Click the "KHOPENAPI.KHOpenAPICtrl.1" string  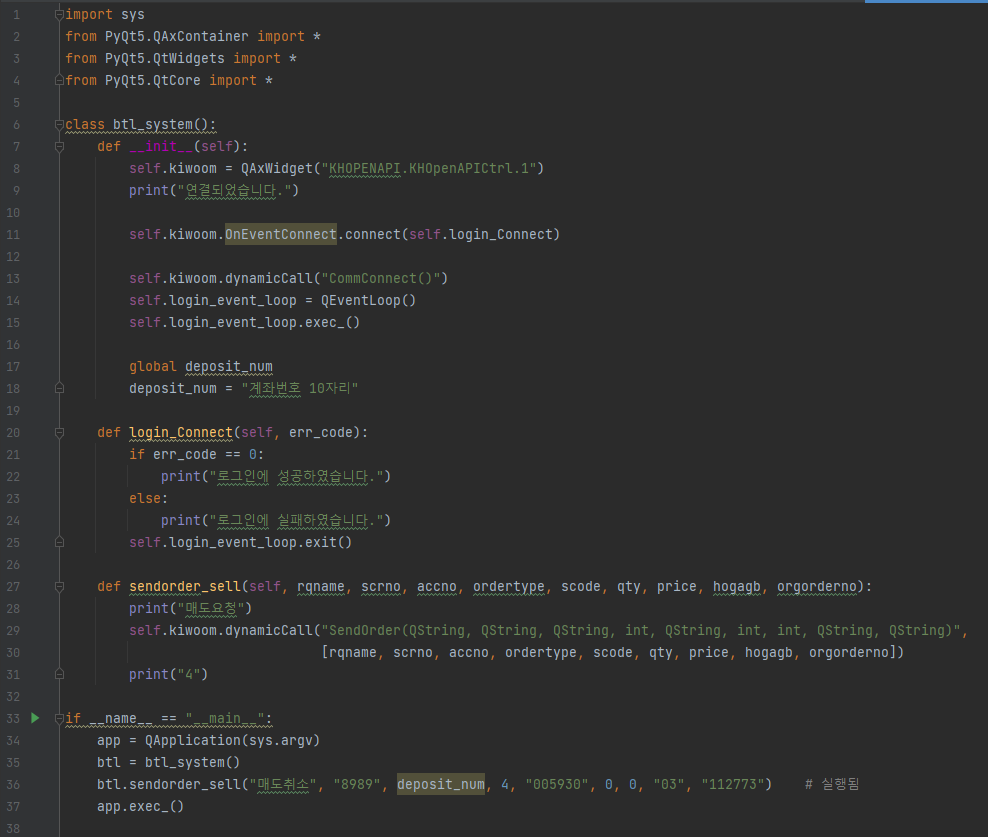coord(429,168)
